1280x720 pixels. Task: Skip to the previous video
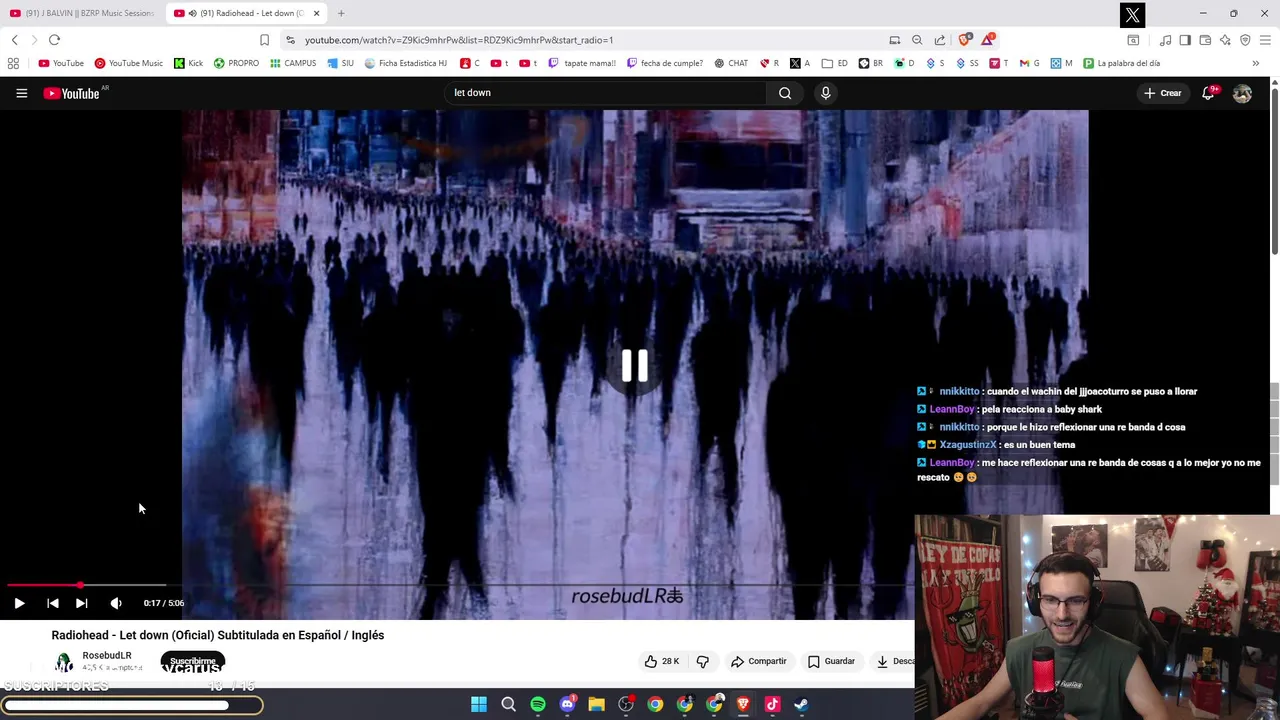click(x=53, y=603)
